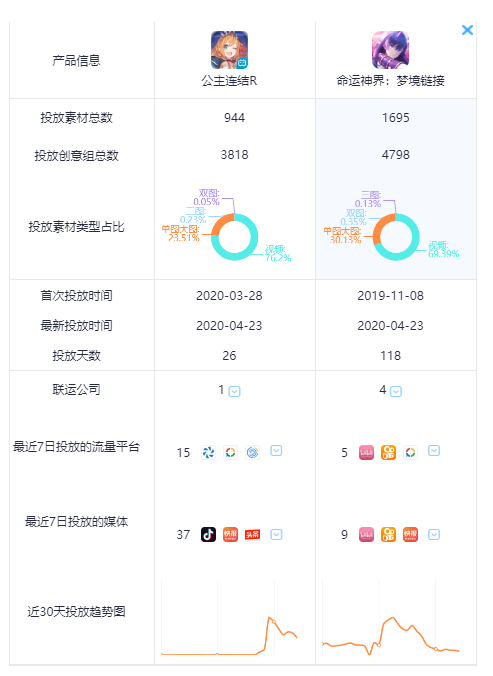493x676 pixels.
Task: Expand 联运公司 list for 公主连结R
Action: pyautogui.click(x=234, y=391)
